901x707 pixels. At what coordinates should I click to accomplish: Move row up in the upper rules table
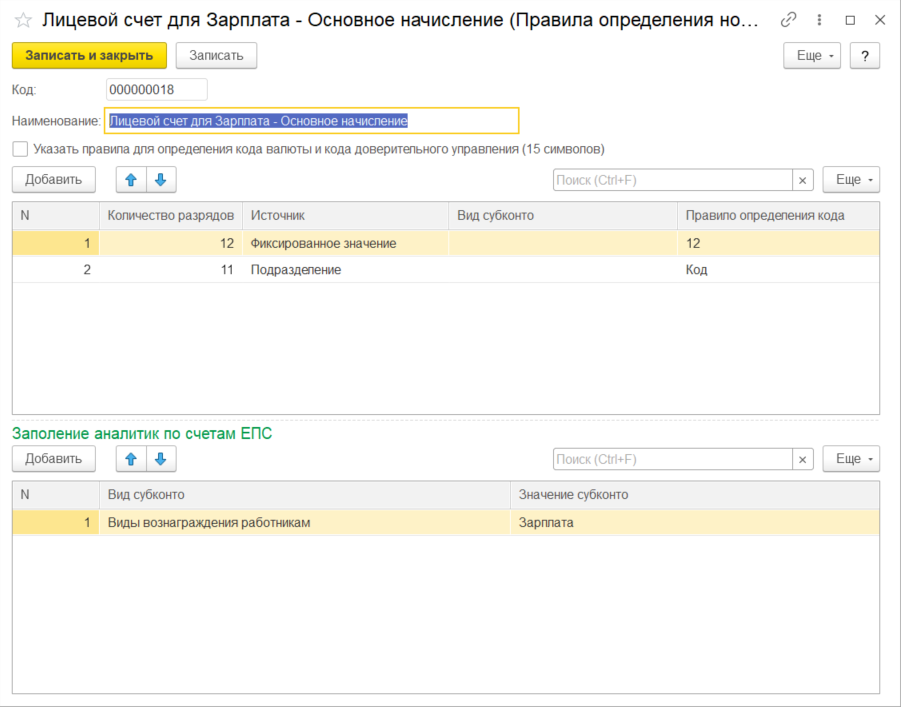click(131, 180)
